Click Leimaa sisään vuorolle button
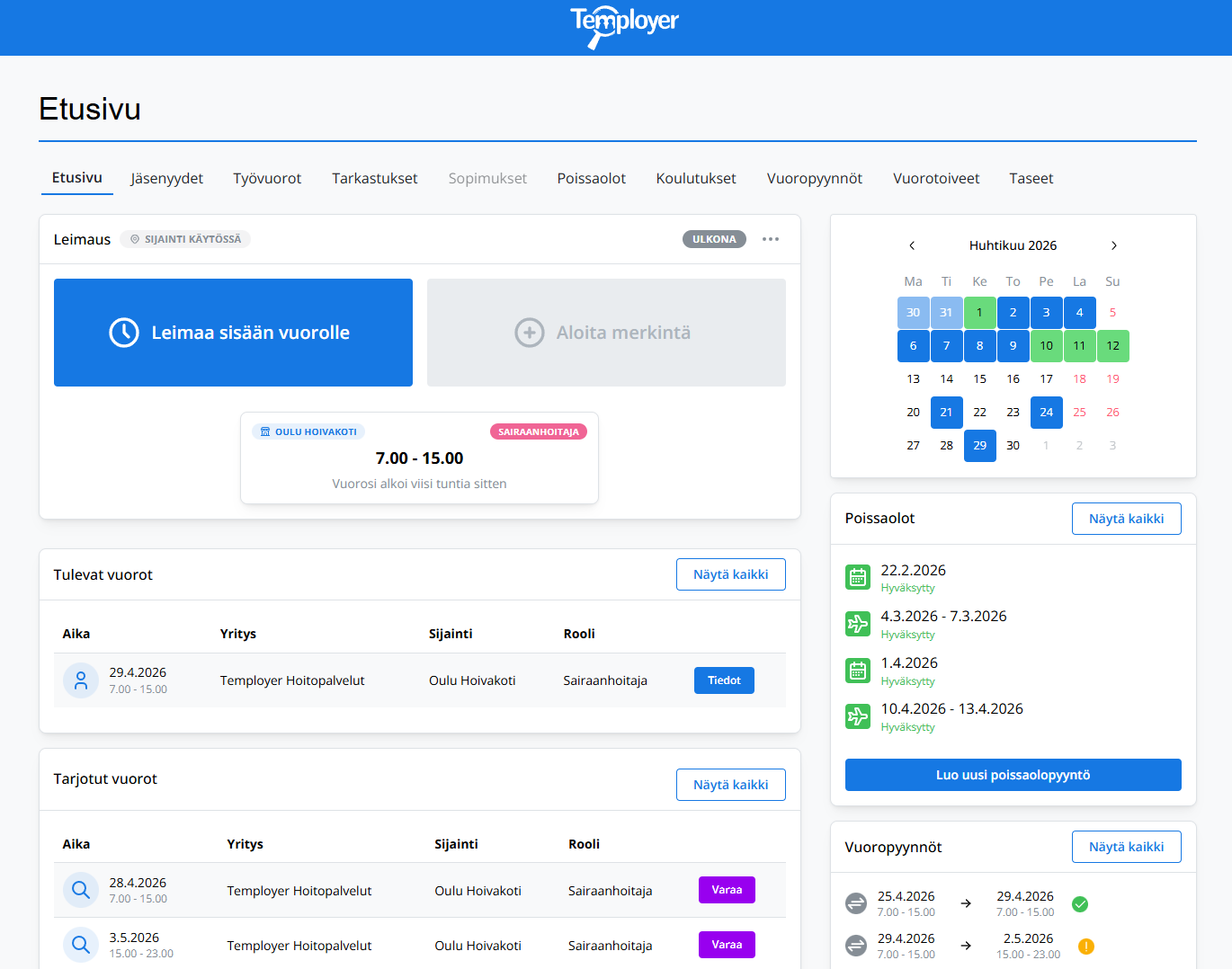The image size is (1232, 969). (233, 333)
